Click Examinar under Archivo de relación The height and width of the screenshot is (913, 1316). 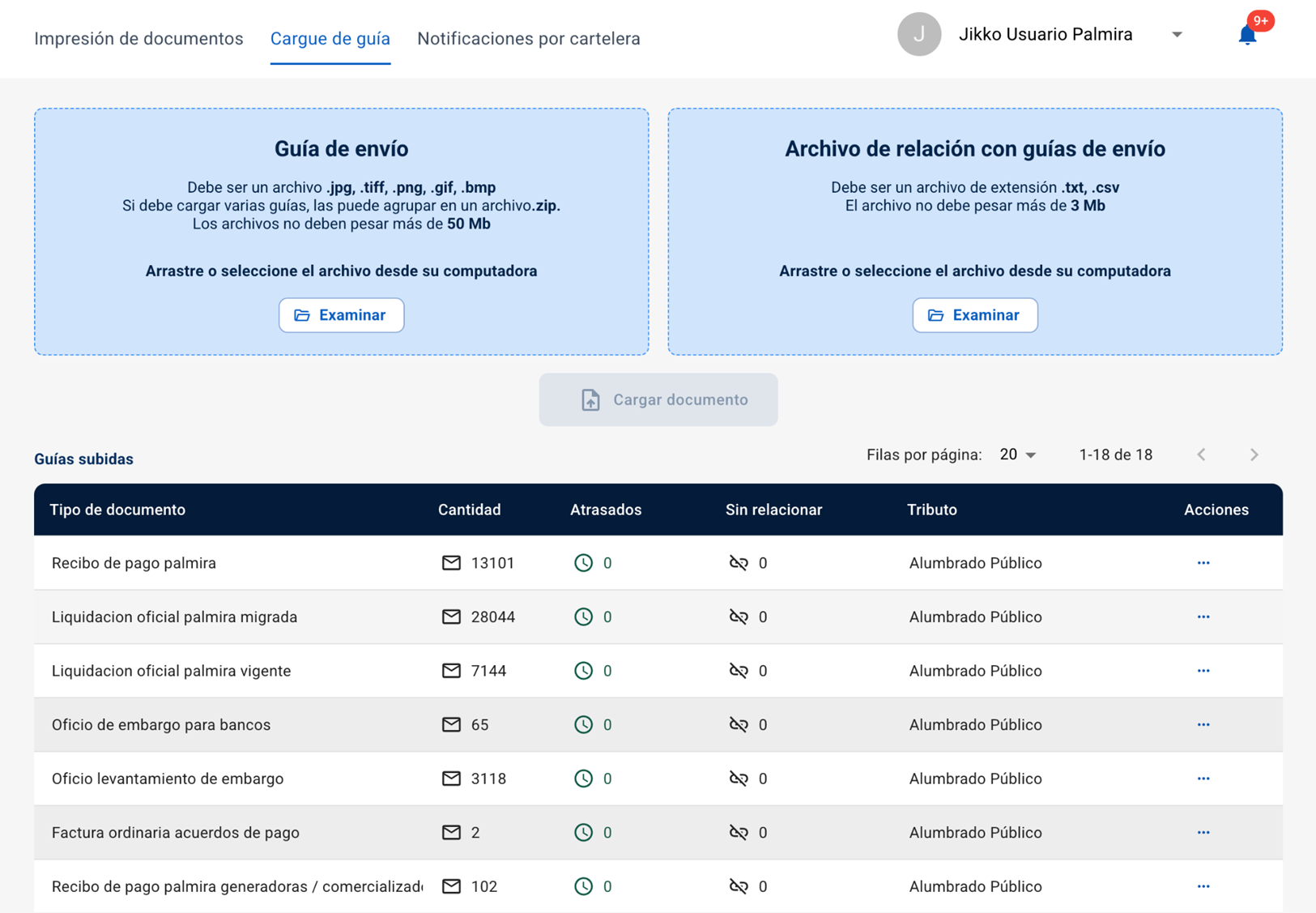(x=974, y=315)
